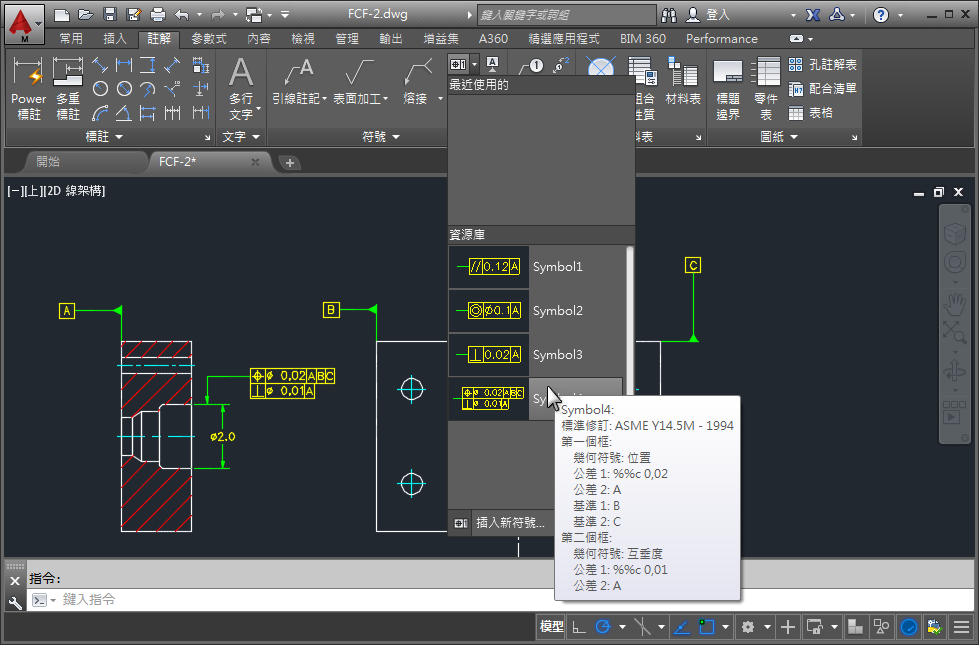Viewport: 979px width, 645px height.
Task: Pick the arc length dimension icon
Action: (100, 113)
